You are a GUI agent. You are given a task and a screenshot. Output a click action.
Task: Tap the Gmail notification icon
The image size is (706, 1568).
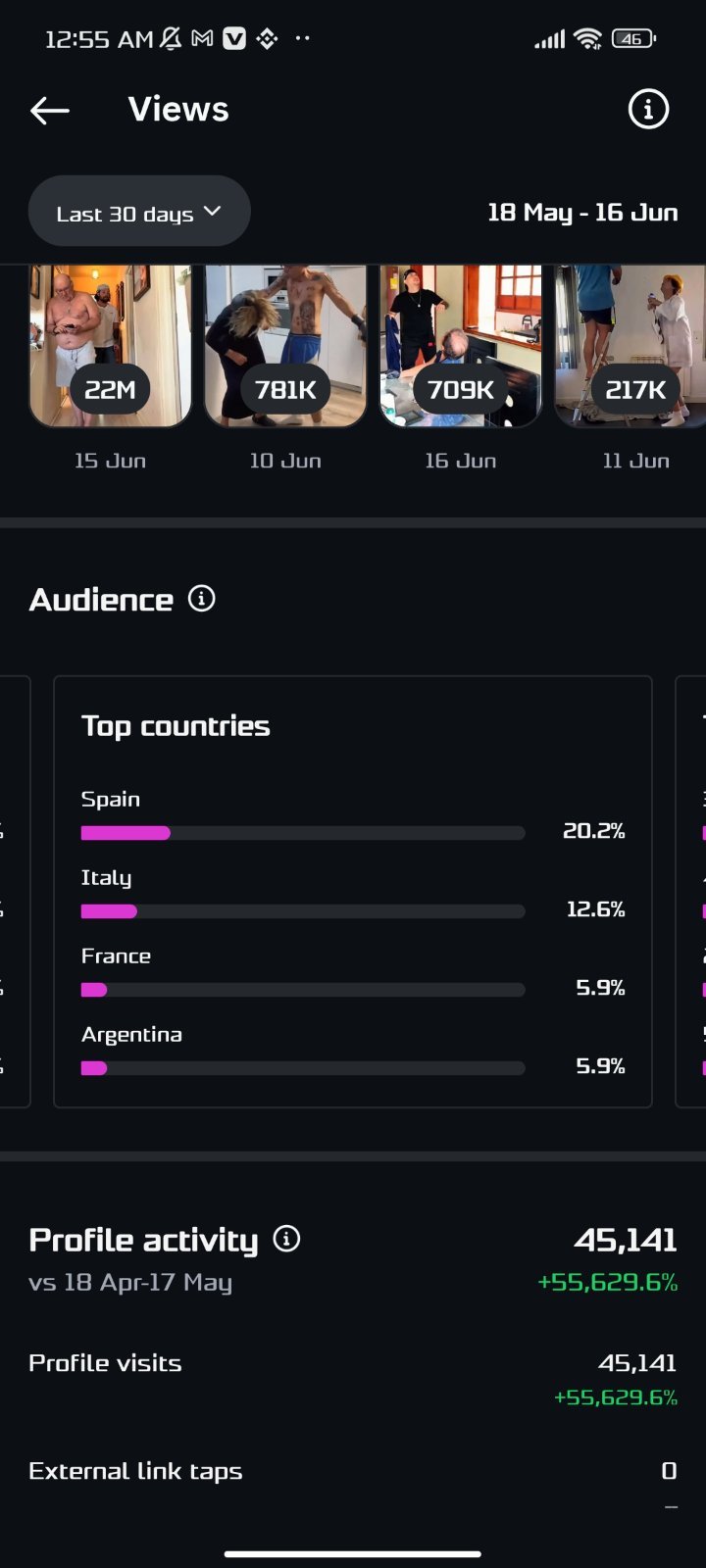pos(202,38)
